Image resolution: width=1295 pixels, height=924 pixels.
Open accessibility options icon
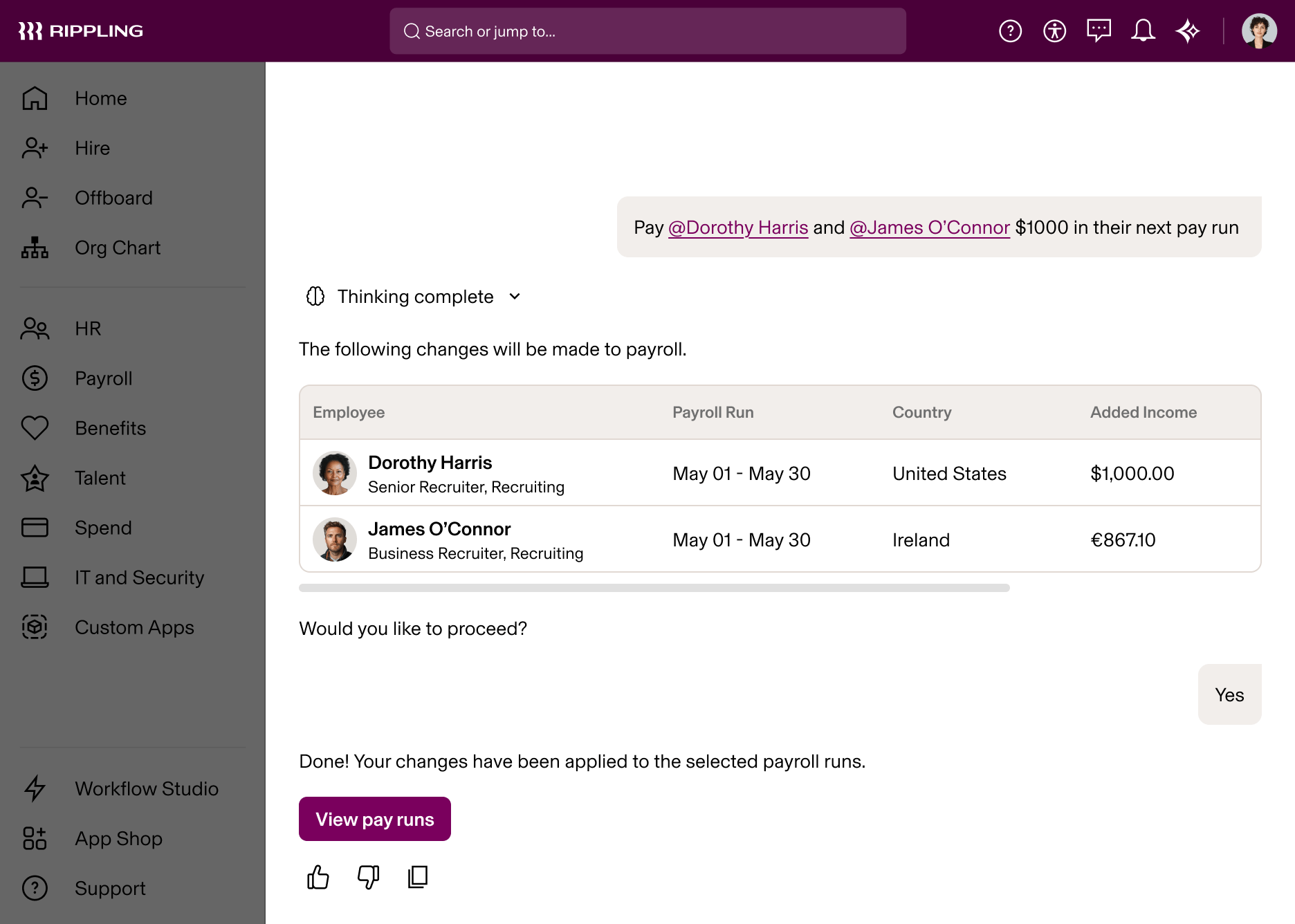pos(1054,30)
